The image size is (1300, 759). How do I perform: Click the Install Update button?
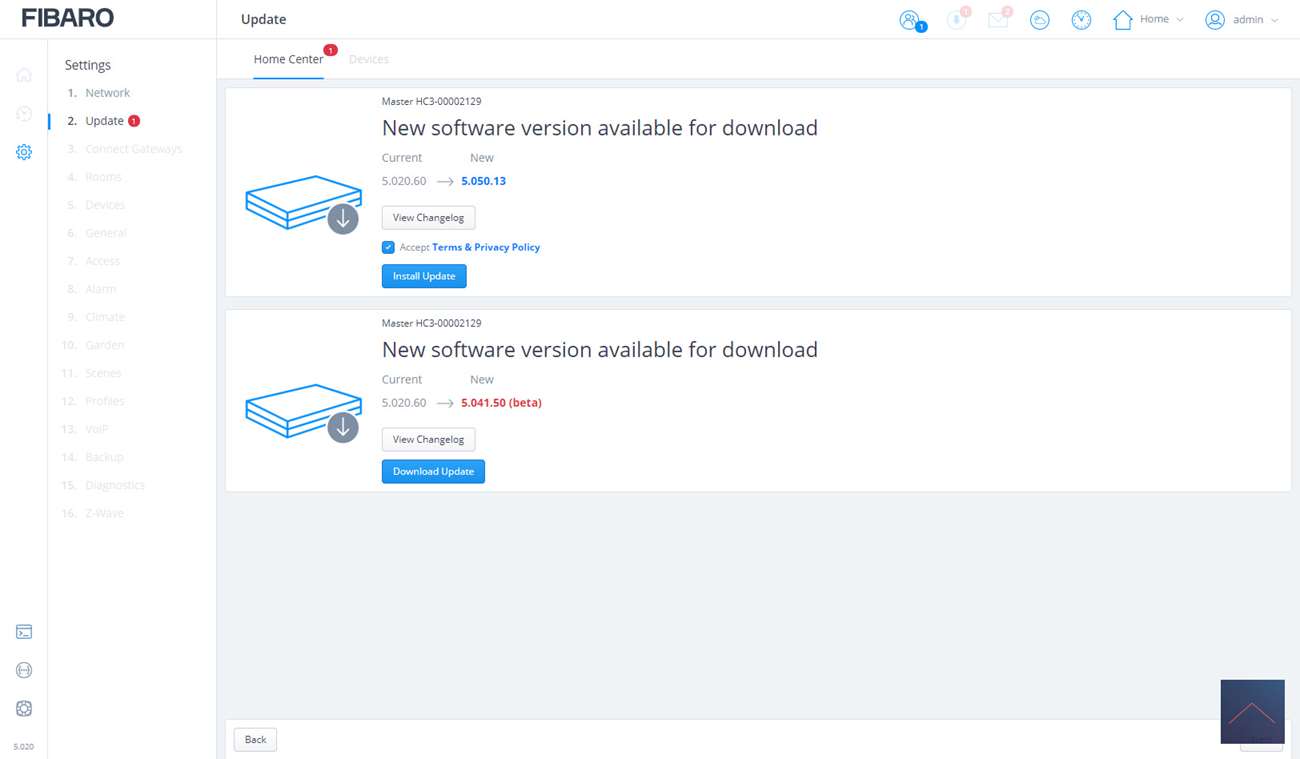(x=424, y=276)
